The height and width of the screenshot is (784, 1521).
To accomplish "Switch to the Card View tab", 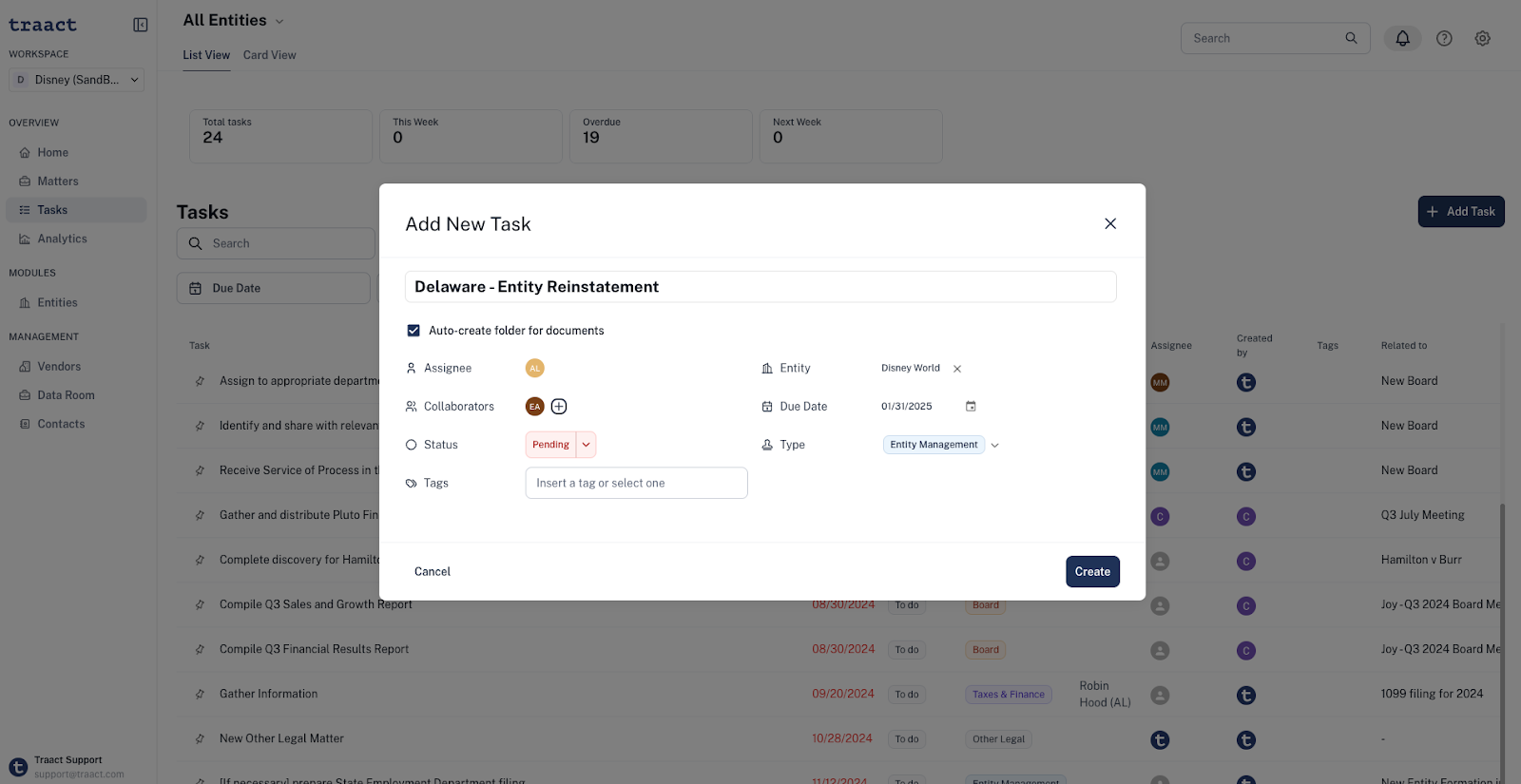I will tap(269, 55).
